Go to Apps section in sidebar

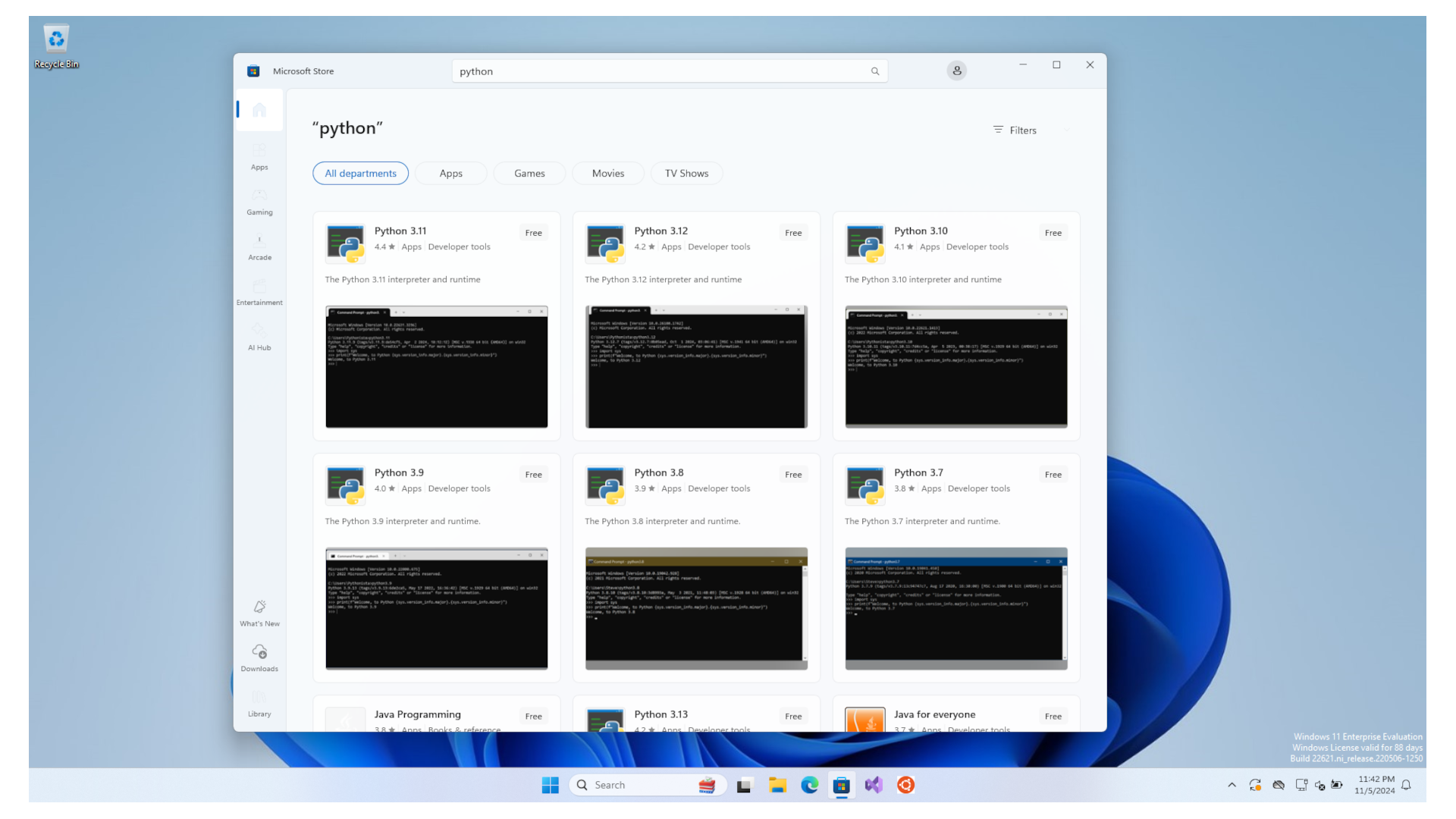(x=259, y=155)
